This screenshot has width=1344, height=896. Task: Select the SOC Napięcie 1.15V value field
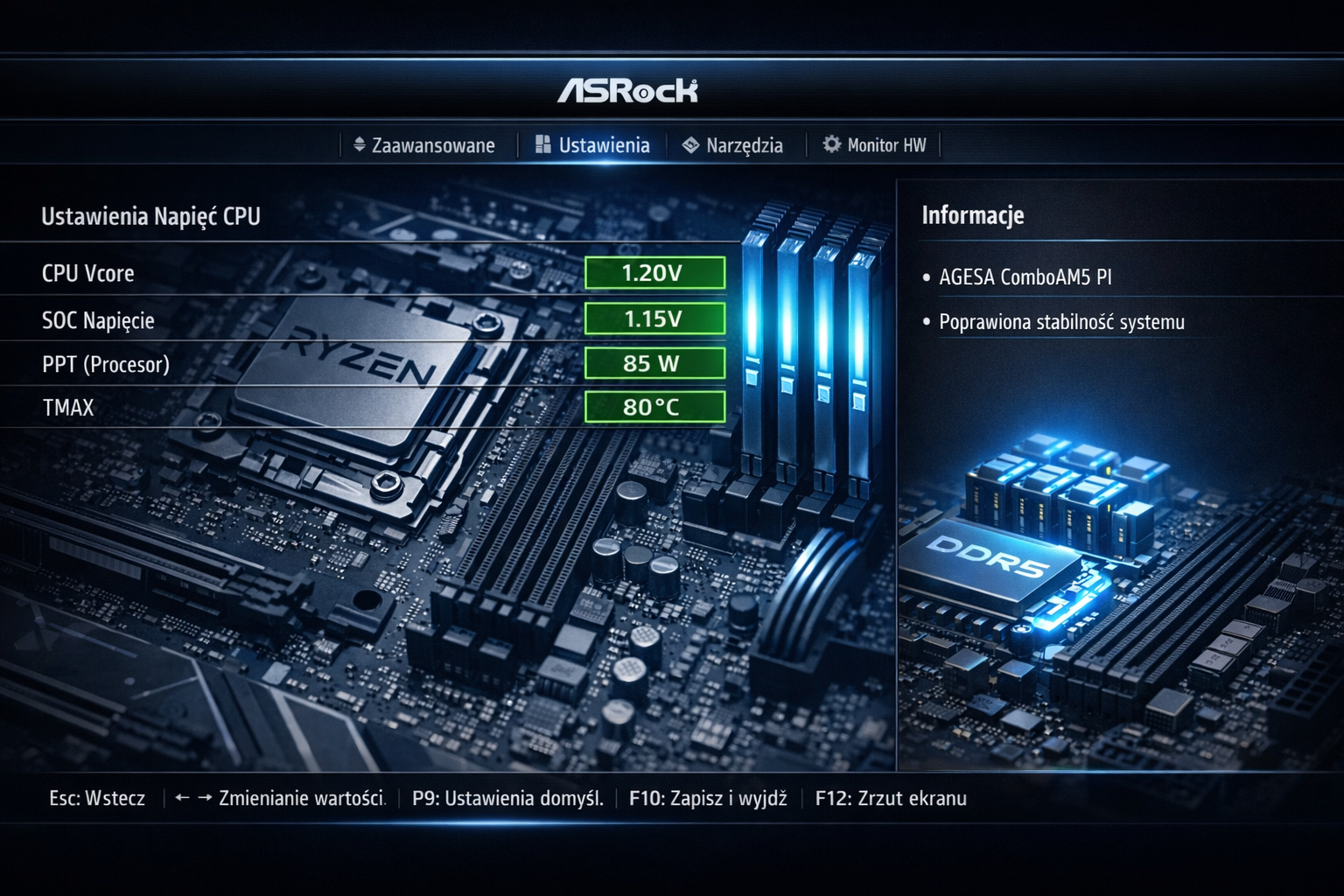tap(654, 318)
